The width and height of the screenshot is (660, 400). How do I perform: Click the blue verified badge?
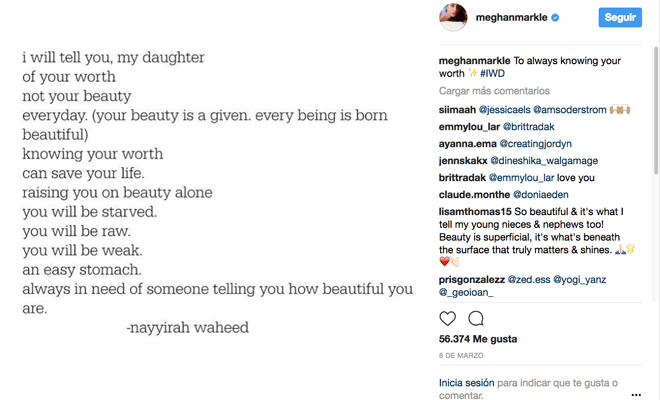[582, 18]
